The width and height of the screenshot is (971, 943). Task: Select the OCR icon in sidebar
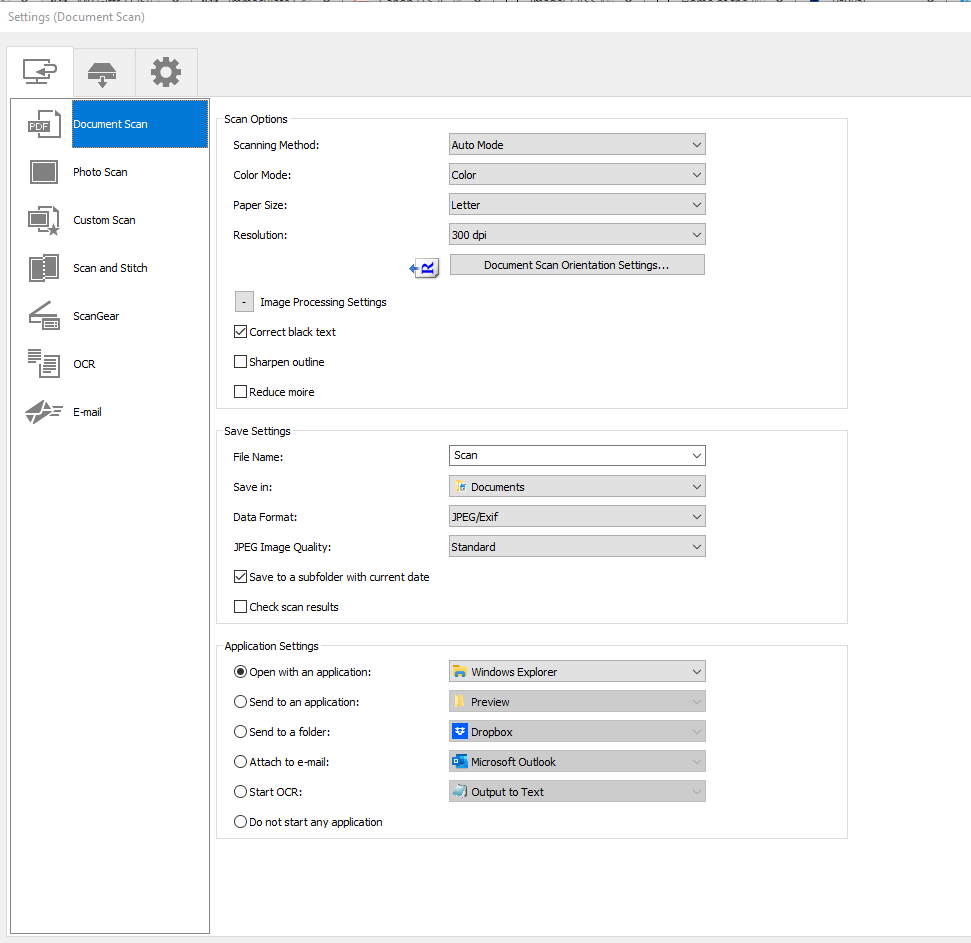click(x=44, y=364)
